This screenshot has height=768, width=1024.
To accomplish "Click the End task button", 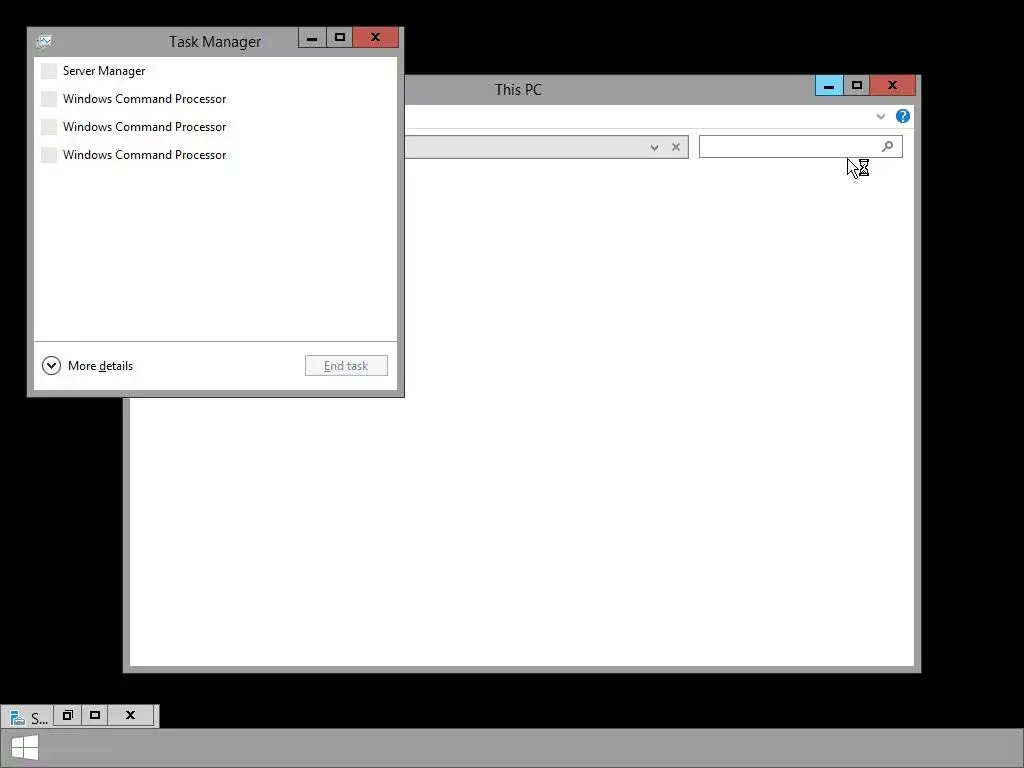I will coord(346,366).
